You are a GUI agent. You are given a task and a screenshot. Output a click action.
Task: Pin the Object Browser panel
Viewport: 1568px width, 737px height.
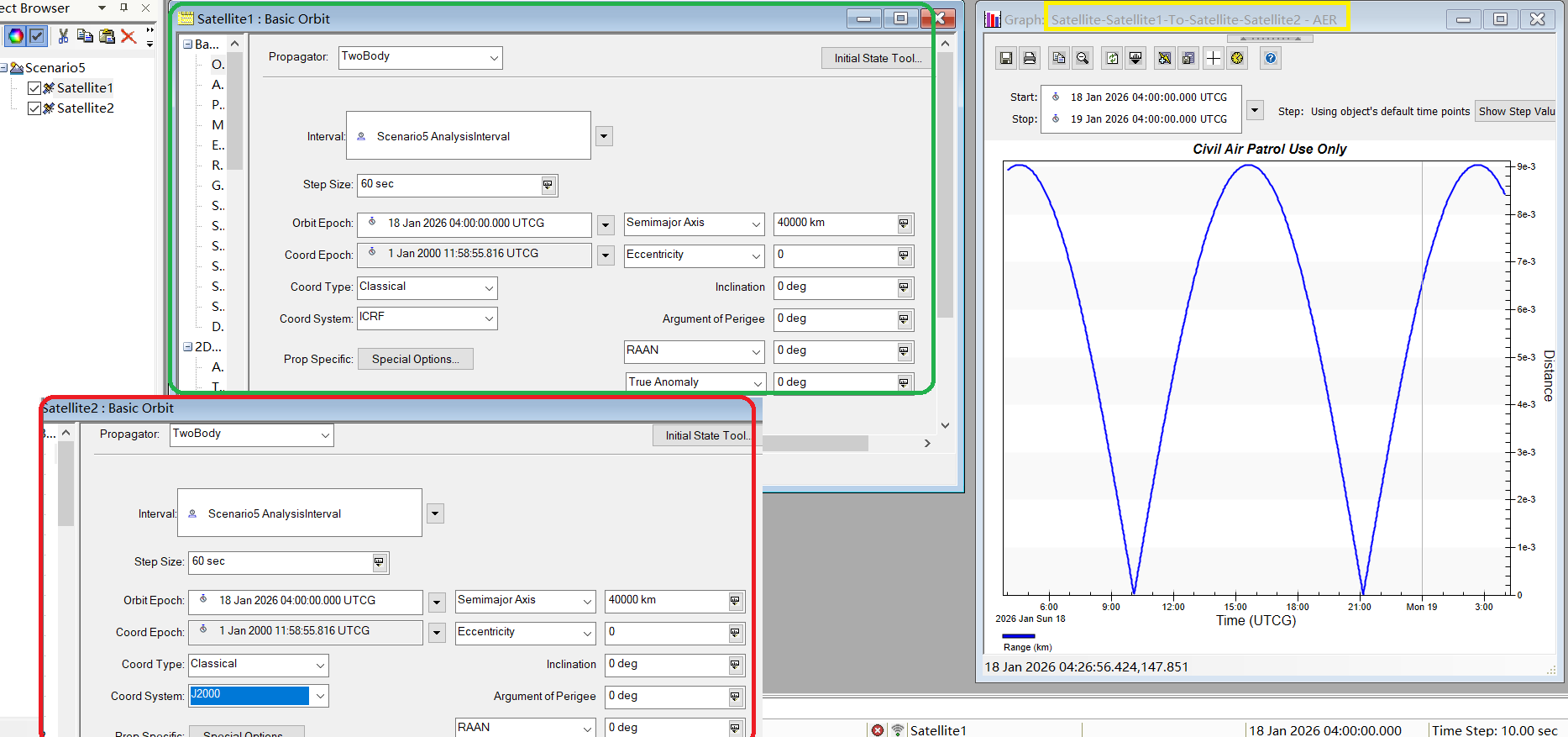point(124,8)
